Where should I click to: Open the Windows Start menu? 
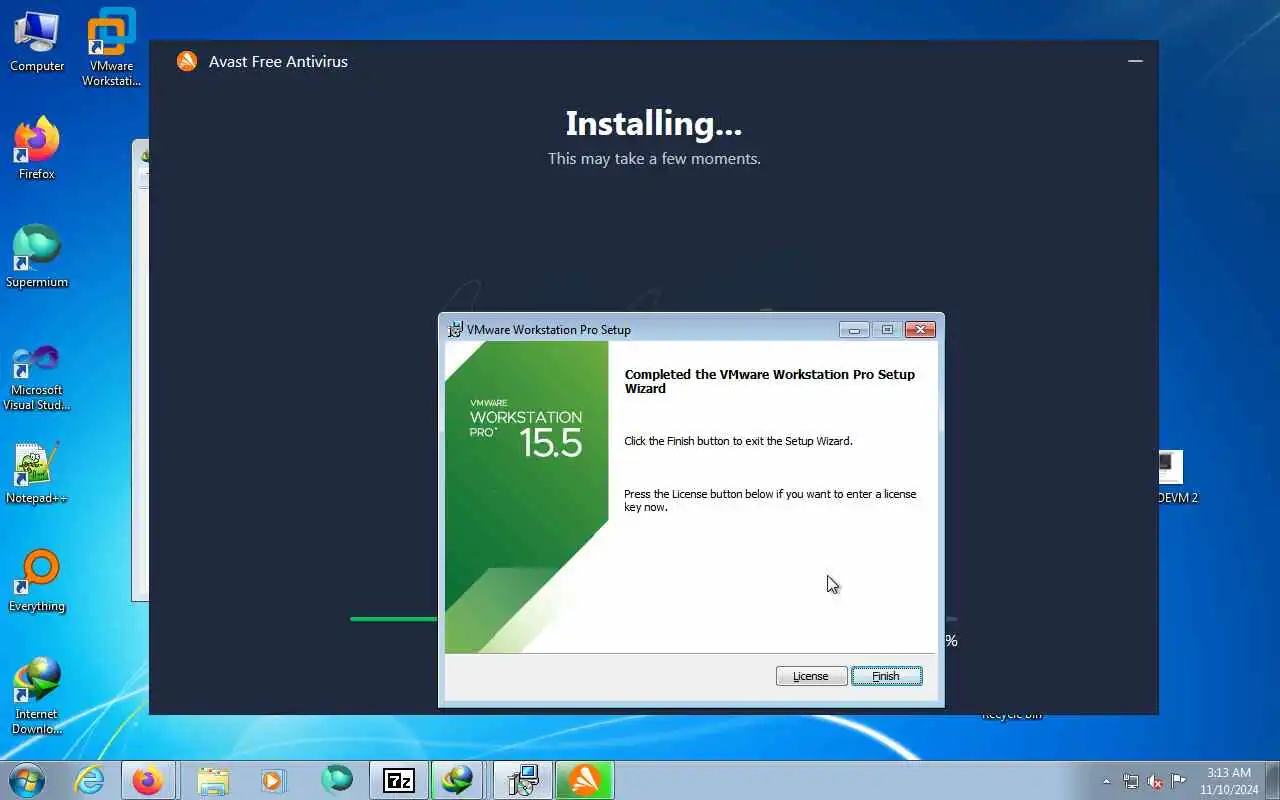click(x=25, y=780)
